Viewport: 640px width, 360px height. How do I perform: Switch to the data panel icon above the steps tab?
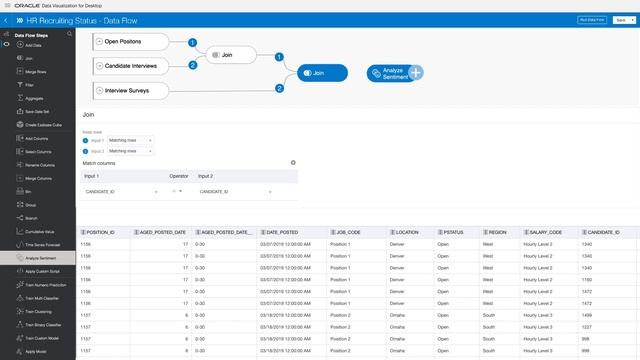coord(6,34)
